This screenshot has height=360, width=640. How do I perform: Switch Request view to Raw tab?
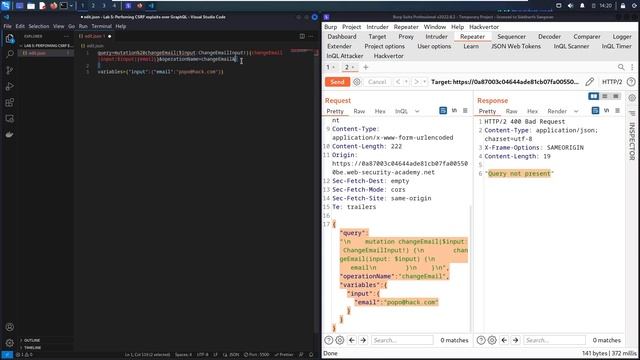point(359,111)
